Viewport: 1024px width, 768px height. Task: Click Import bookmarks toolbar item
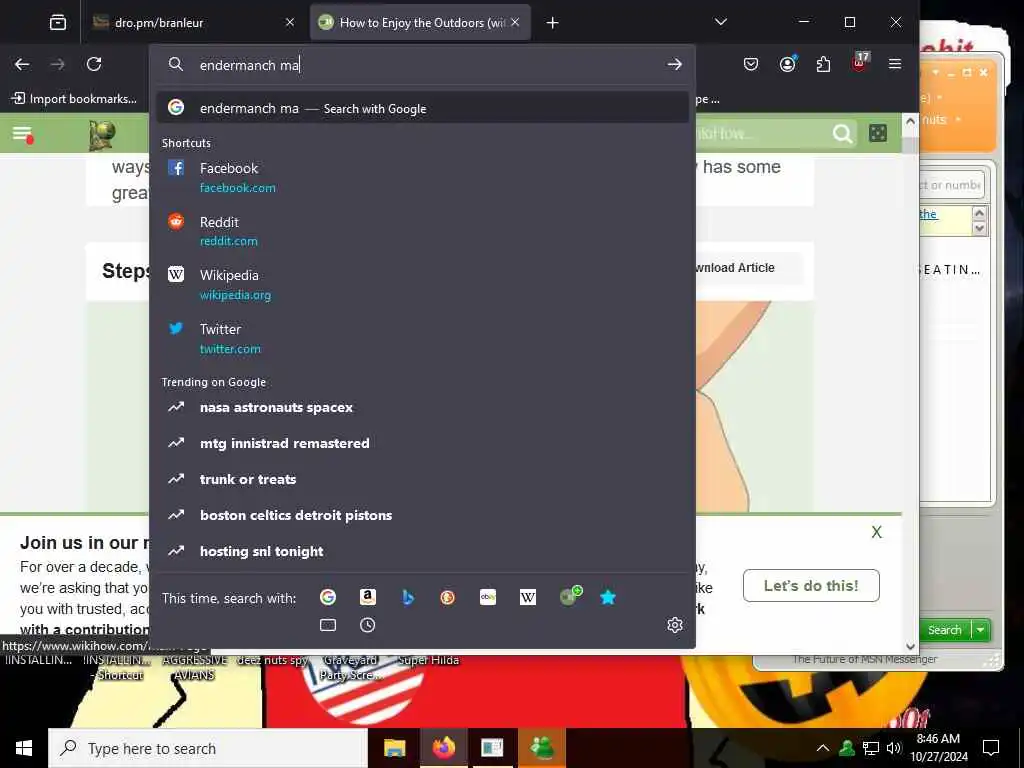pos(74,99)
